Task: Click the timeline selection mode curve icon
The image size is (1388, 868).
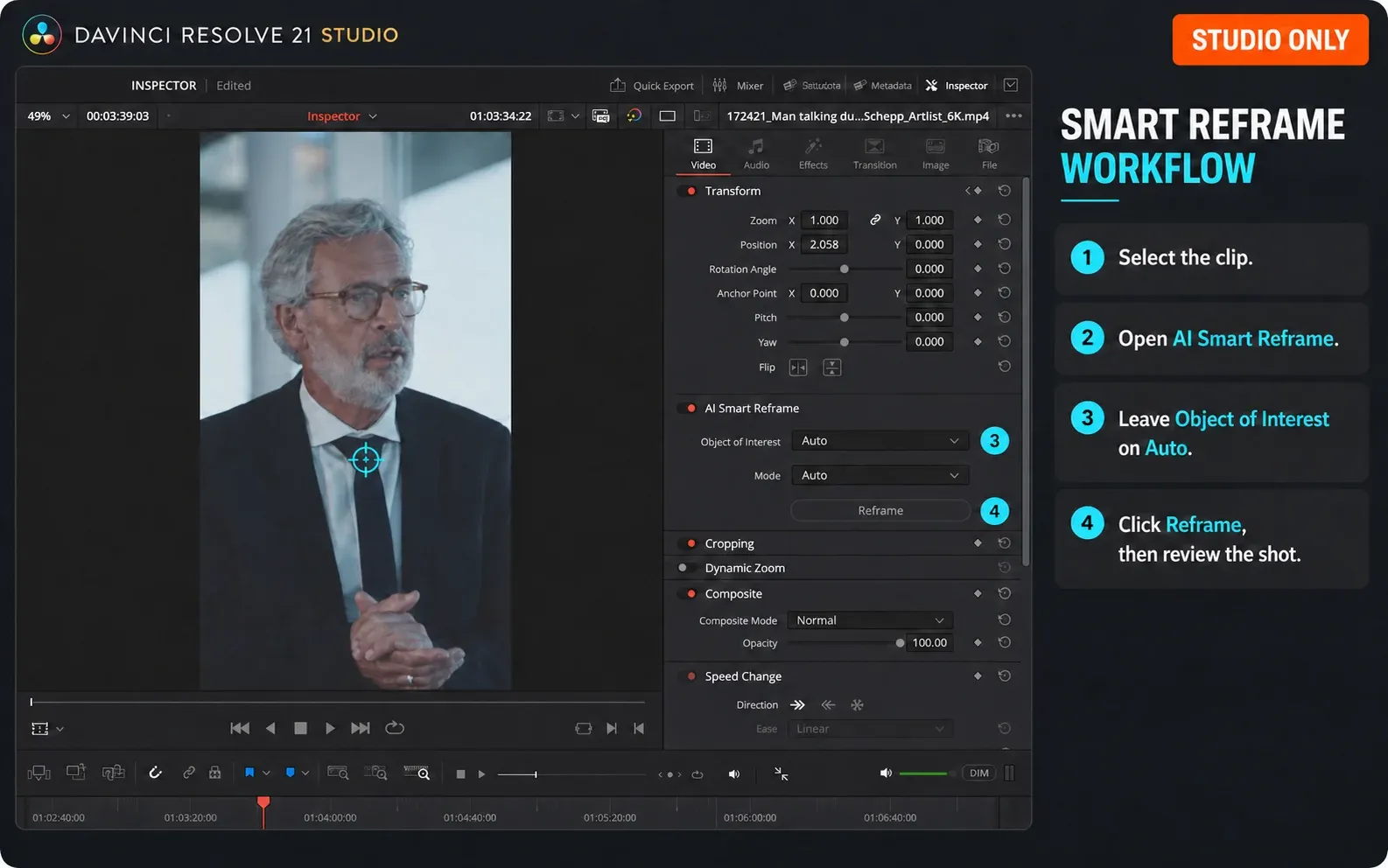Action: click(x=155, y=773)
